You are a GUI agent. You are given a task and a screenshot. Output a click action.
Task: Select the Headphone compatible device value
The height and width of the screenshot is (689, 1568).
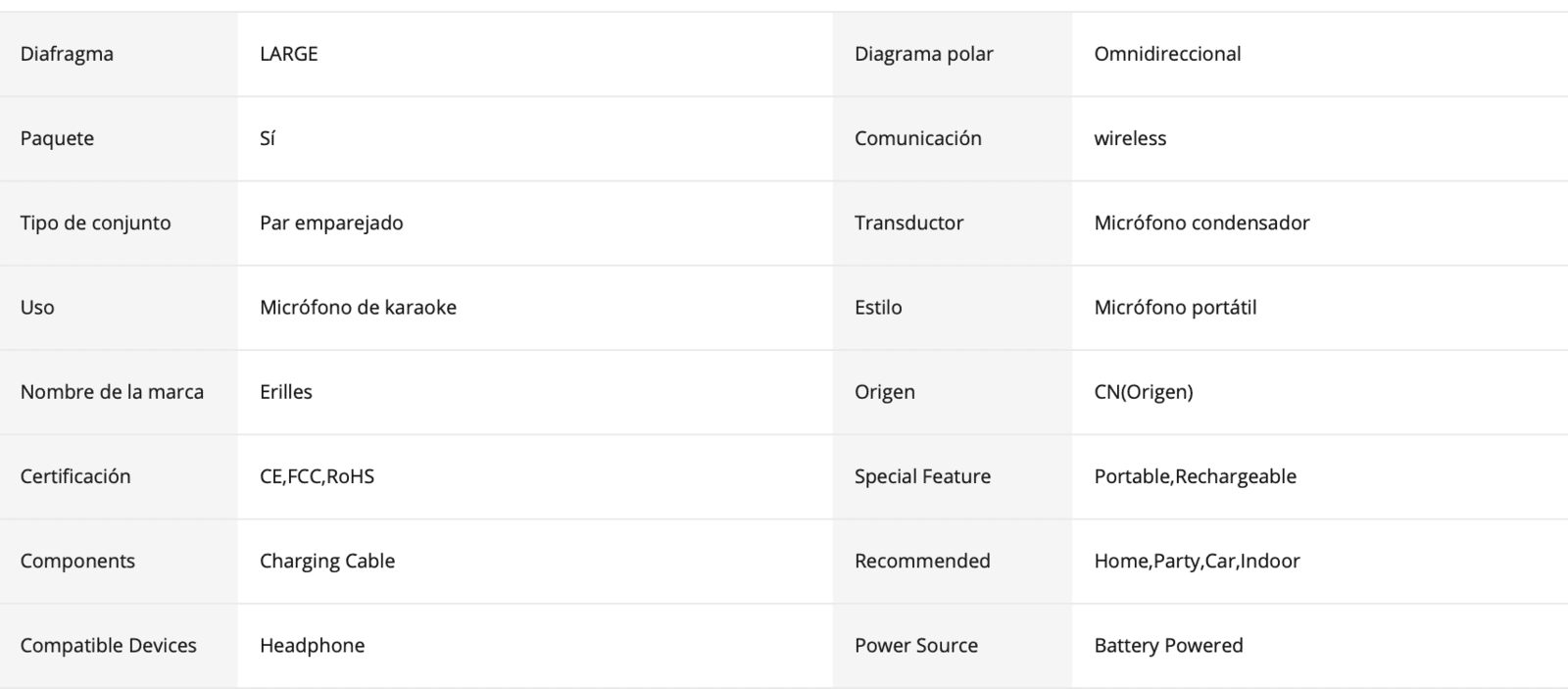(x=312, y=645)
